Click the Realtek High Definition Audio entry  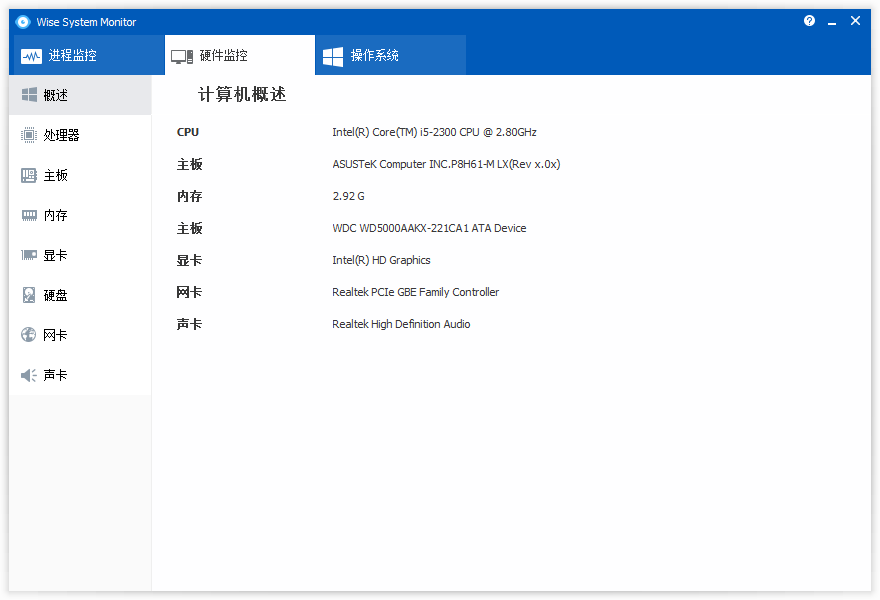(x=401, y=323)
